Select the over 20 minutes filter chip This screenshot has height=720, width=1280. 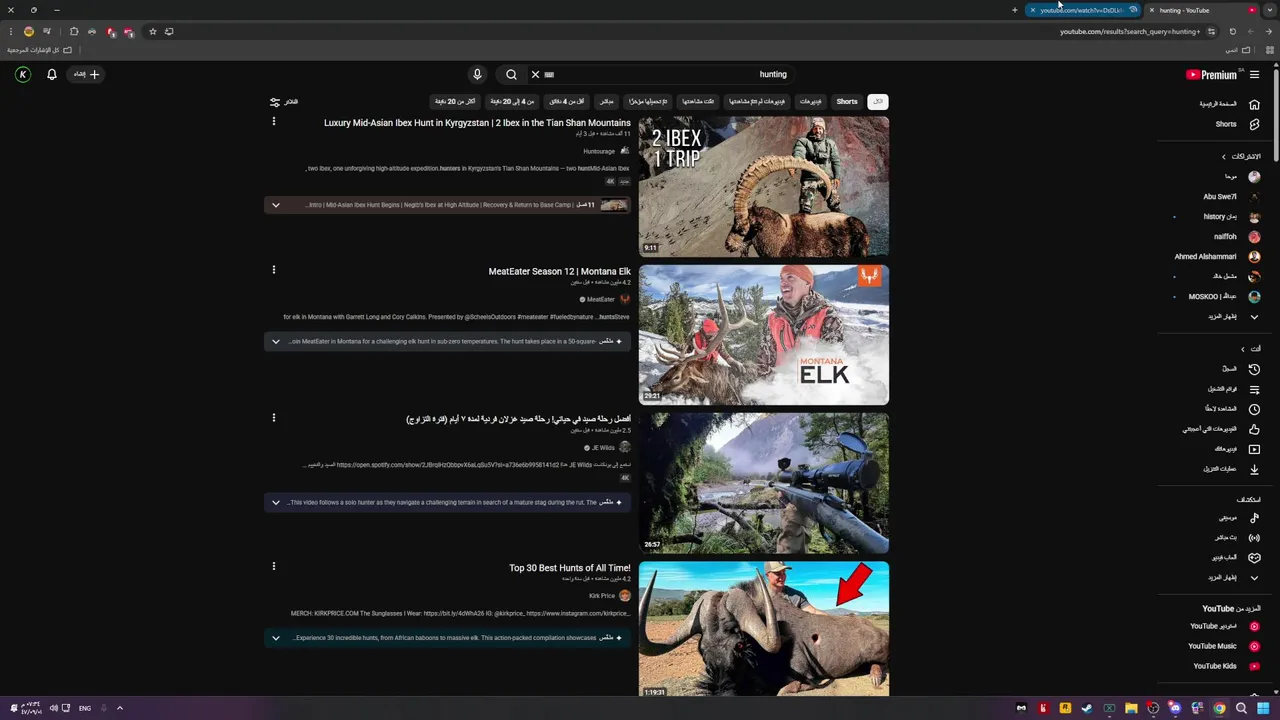(x=454, y=102)
